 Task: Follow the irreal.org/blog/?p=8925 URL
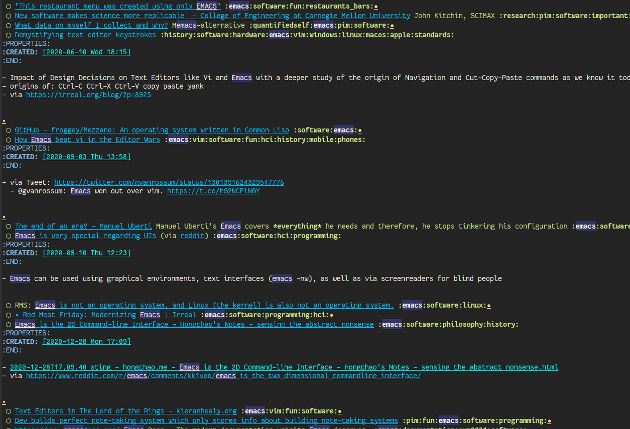coord(88,95)
